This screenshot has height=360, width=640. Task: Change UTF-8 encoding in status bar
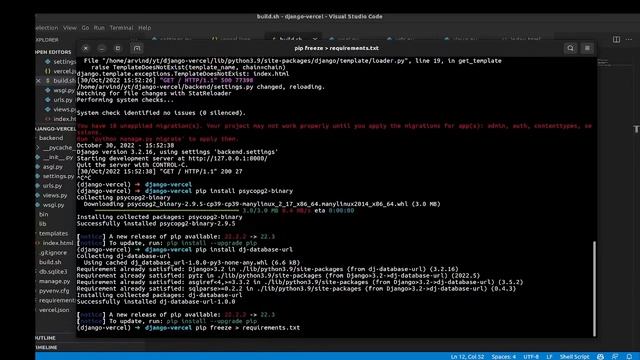[531, 356]
